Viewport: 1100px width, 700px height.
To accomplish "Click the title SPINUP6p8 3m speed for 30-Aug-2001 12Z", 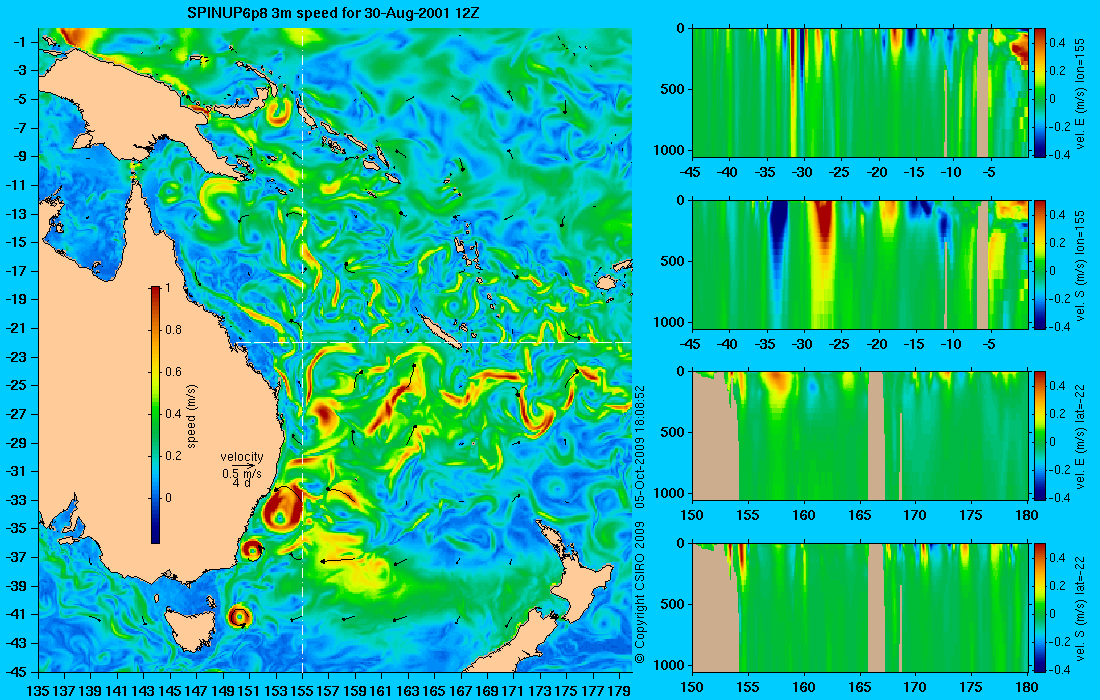I will (333, 13).
